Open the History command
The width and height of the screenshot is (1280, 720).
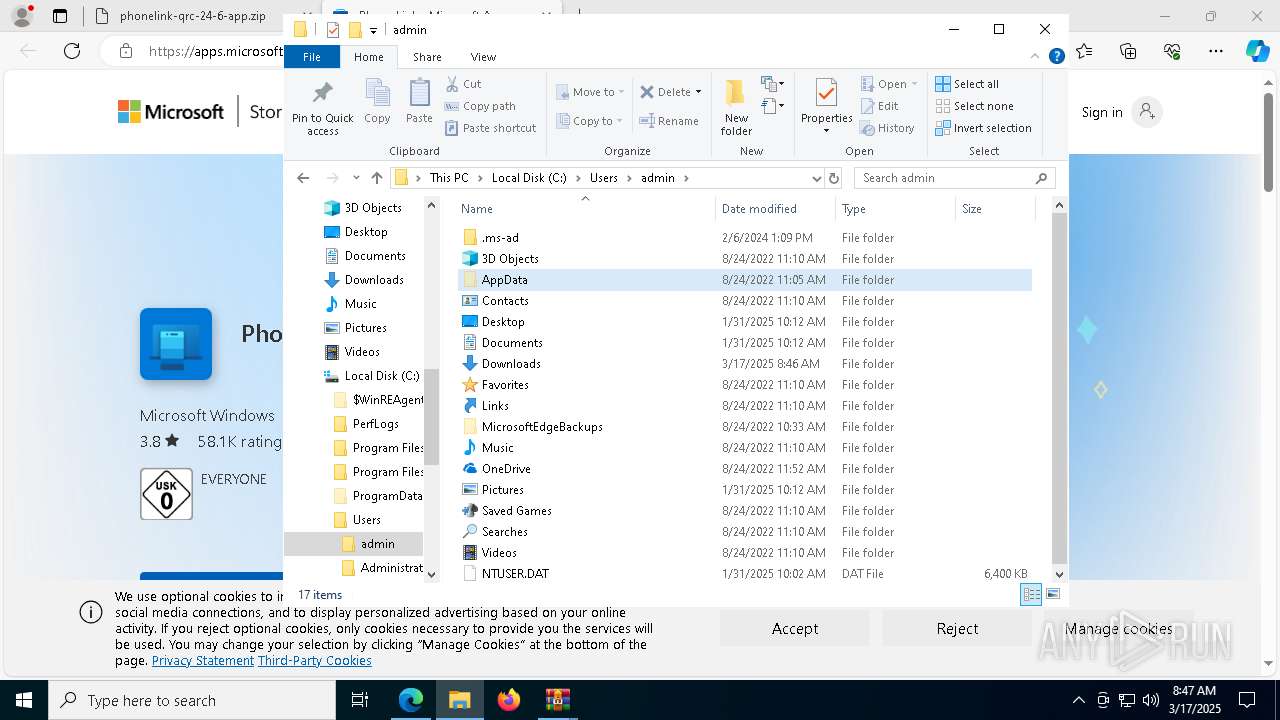pyautogui.click(x=887, y=128)
